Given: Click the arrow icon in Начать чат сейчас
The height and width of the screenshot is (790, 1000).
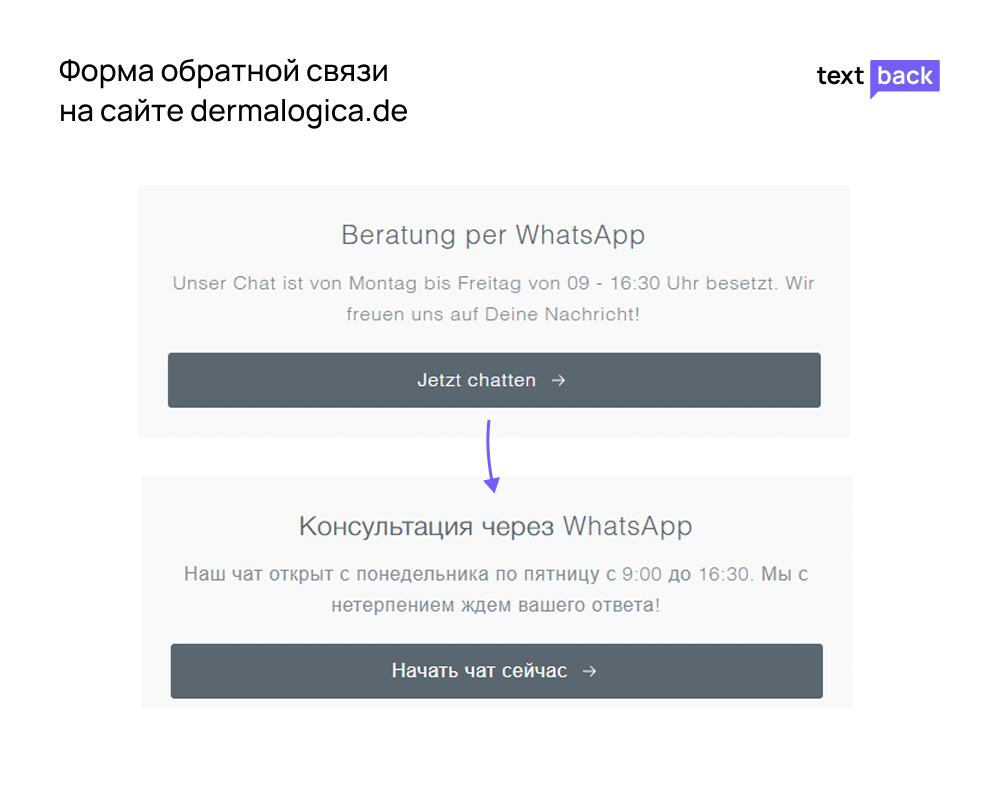Looking at the screenshot, I should click(589, 671).
